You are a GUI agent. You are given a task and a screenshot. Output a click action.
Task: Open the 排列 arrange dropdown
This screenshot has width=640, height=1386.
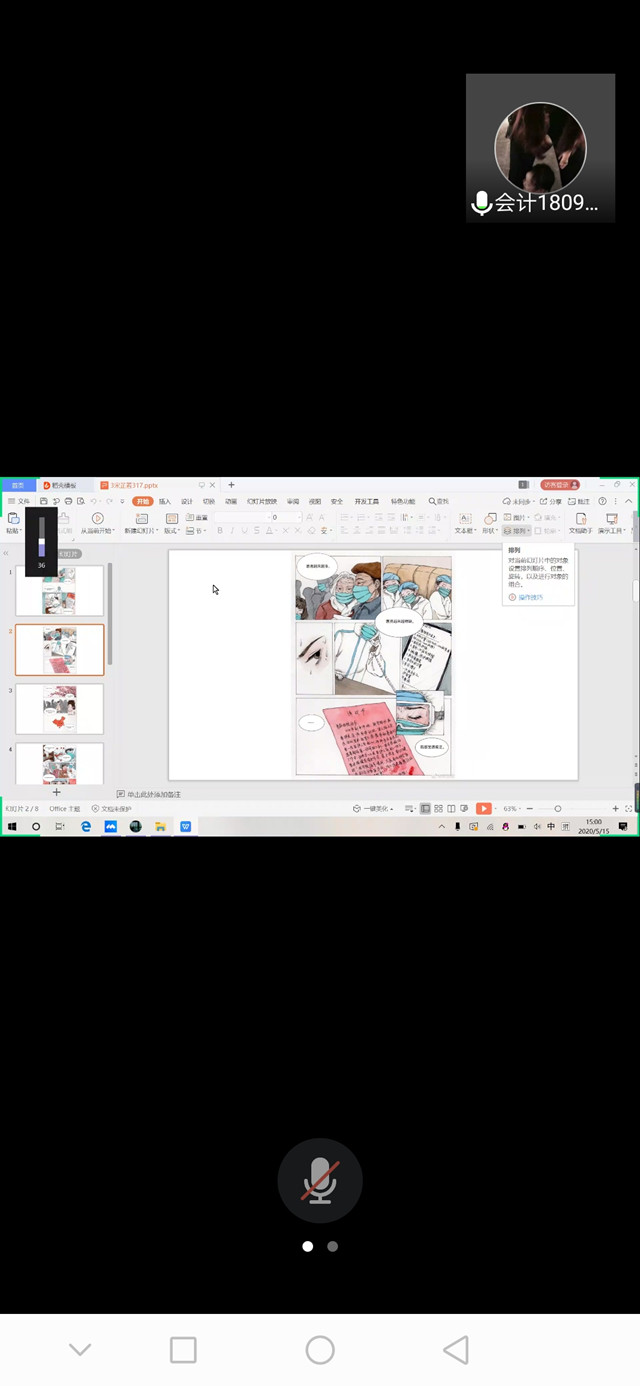pyautogui.click(x=515, y=530)
